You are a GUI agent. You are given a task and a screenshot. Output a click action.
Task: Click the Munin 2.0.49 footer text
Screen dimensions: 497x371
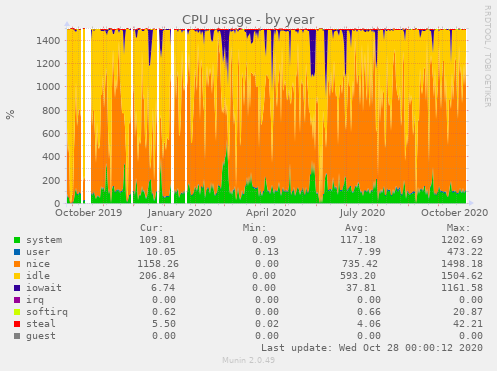(x=248, y=360)
